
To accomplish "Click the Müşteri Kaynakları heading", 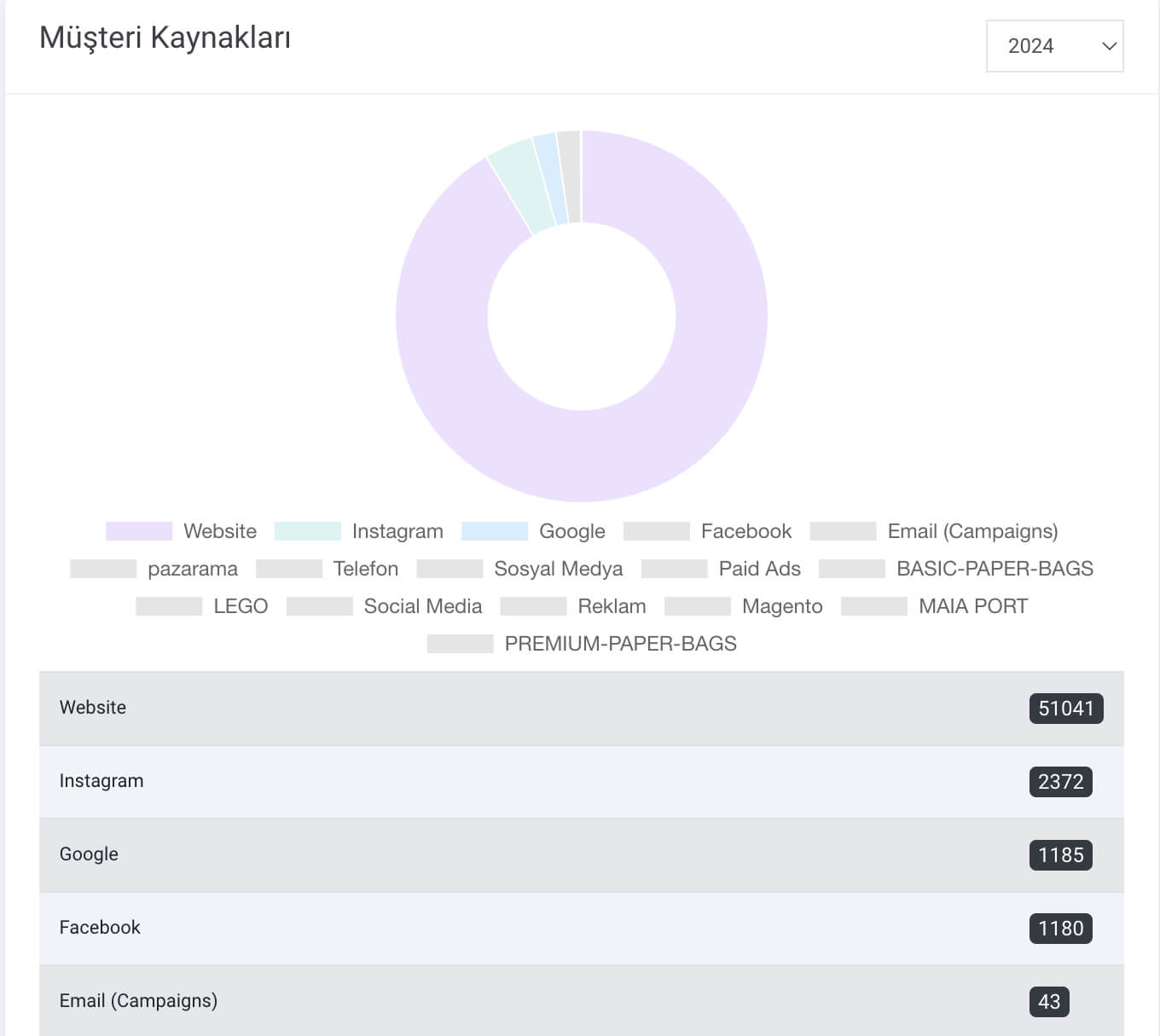I will pos(165,38).
